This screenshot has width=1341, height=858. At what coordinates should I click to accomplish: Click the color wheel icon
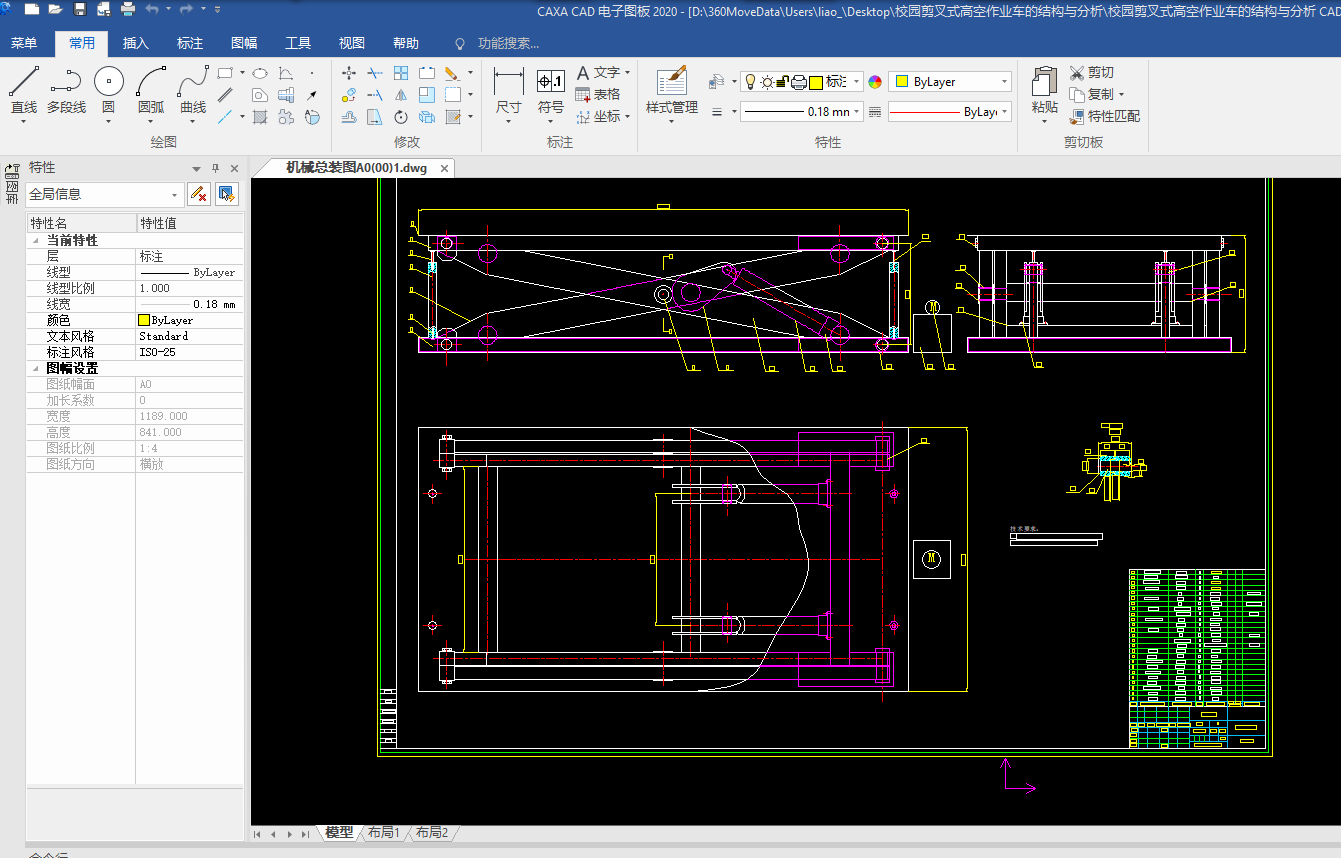click(x=875, y=82)
